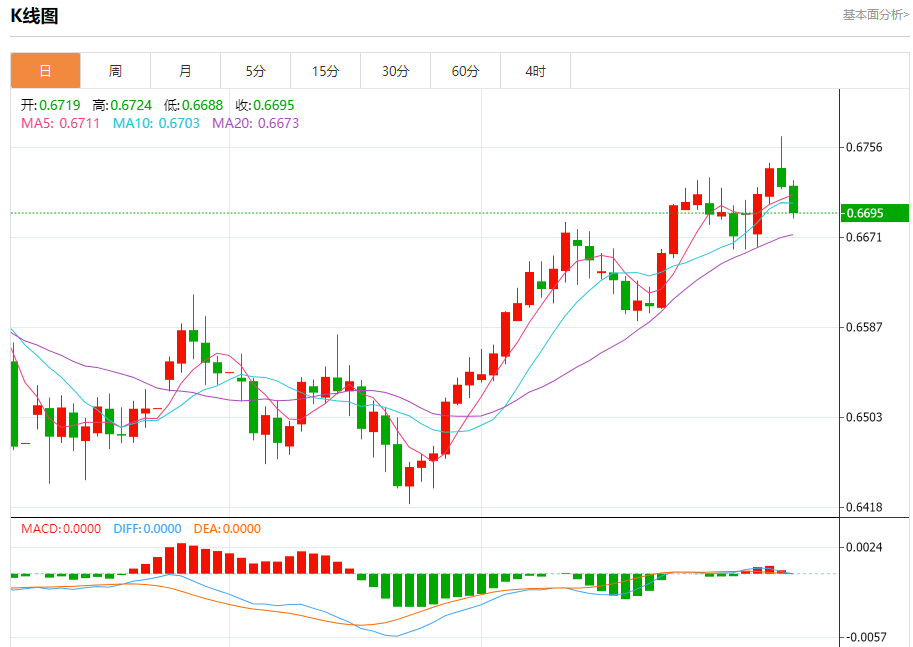Switch to the 月 monthly tab
Screen dimensions: 913x647
click(x=185, y=71)
